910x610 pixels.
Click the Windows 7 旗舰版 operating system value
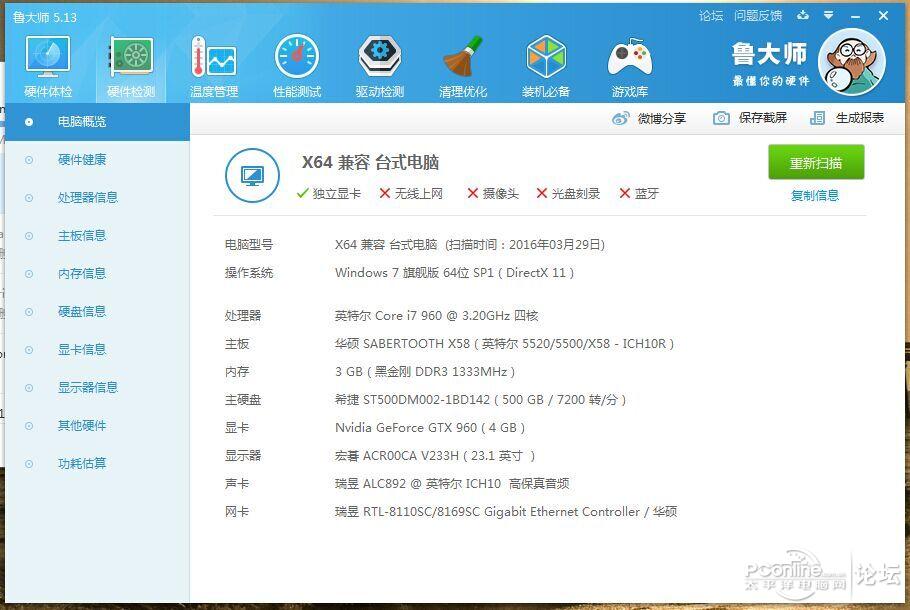[x=454, y=273]
